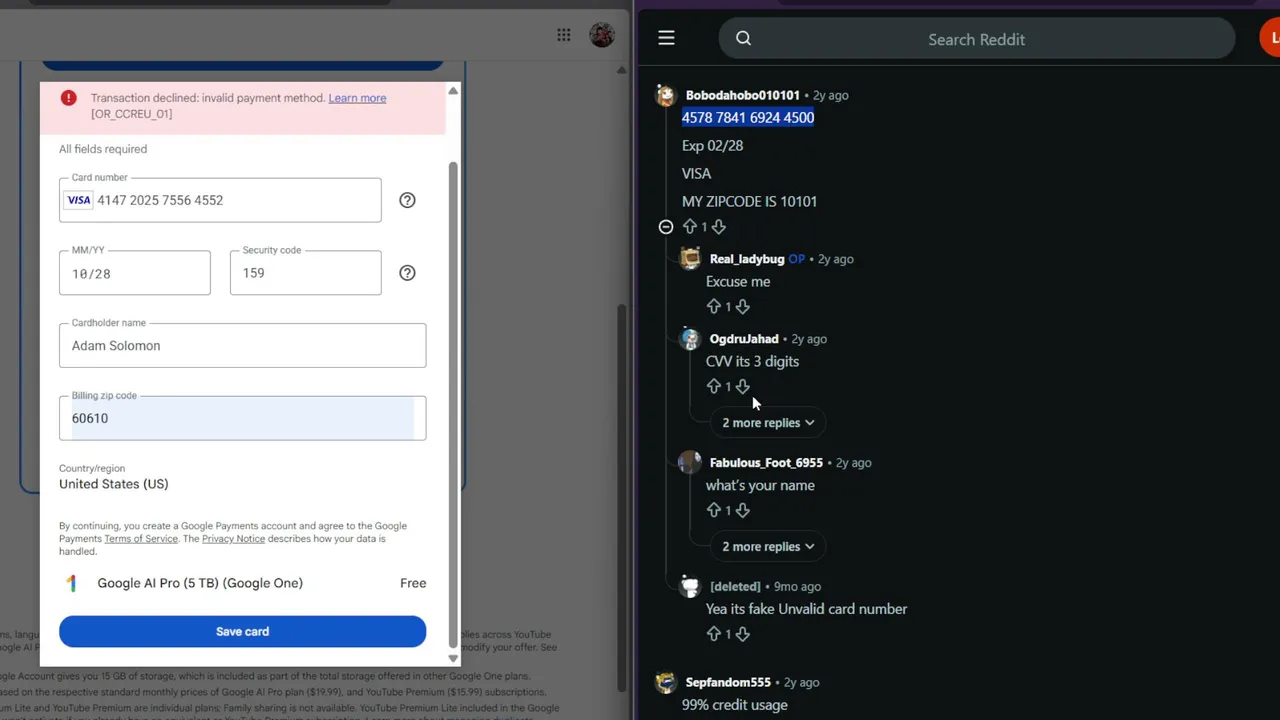Click "Google AI Pro (5 TB) (Google One)" text
The height and width of the screenshot is (720, 1280).
tap(200, 583)
